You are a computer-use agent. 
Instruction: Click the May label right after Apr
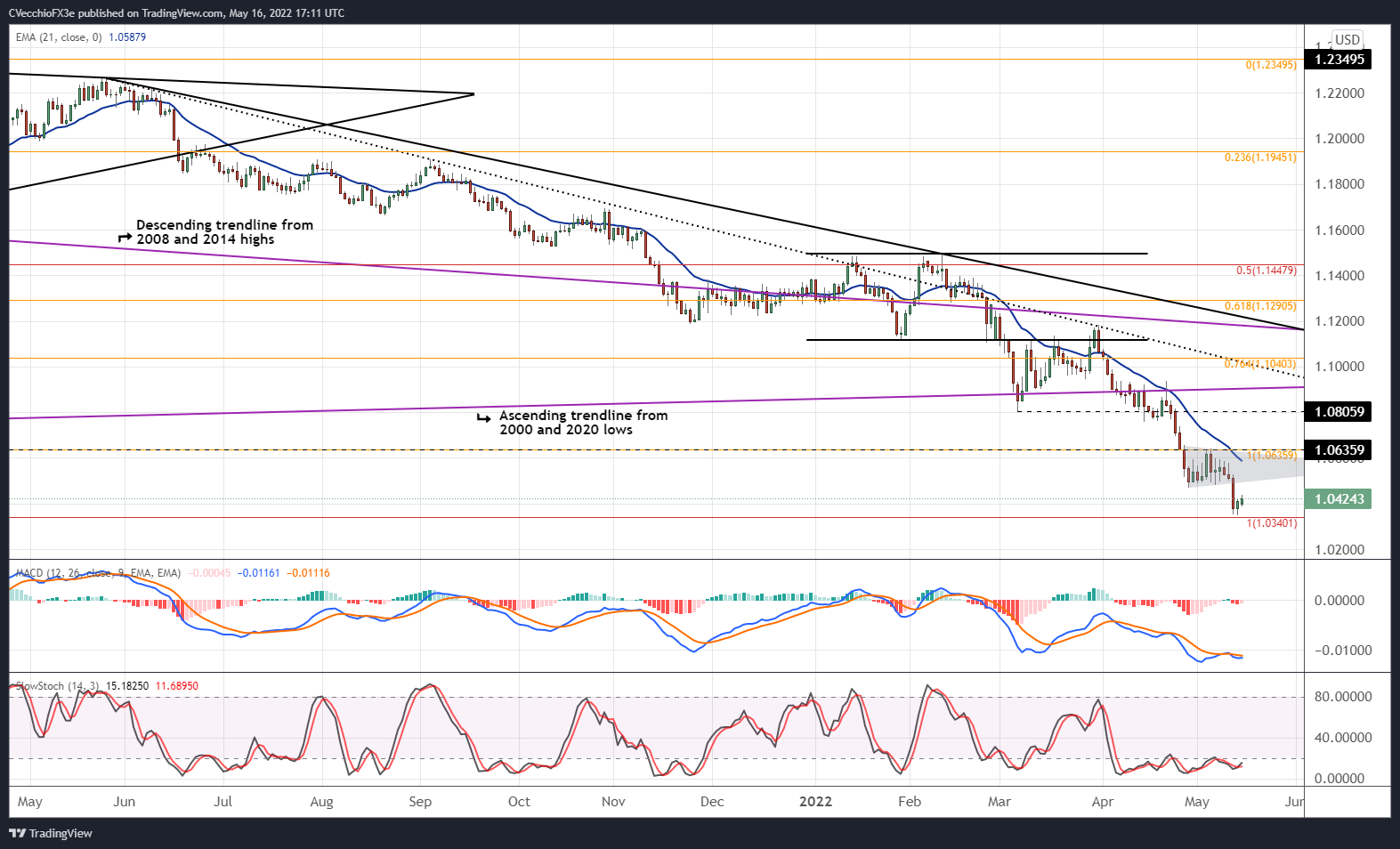1197,802
